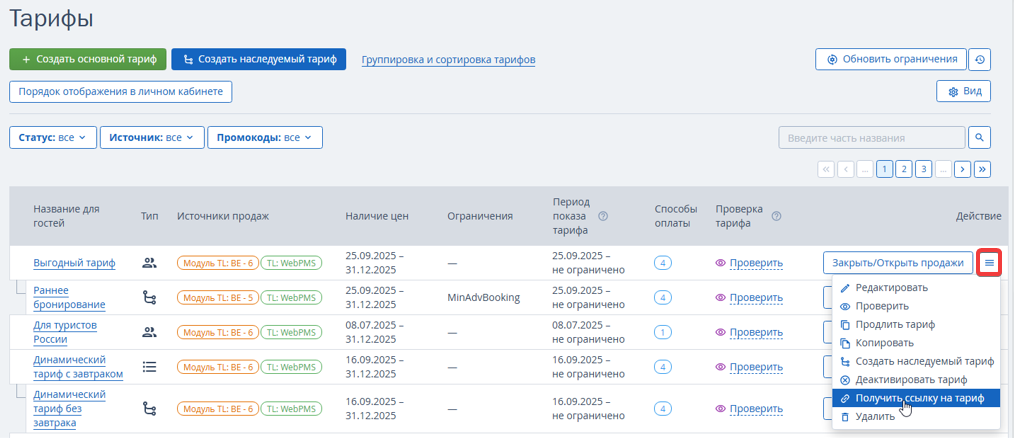Click the list type icon for Динамический тариф с завтраком

(150, 367)
